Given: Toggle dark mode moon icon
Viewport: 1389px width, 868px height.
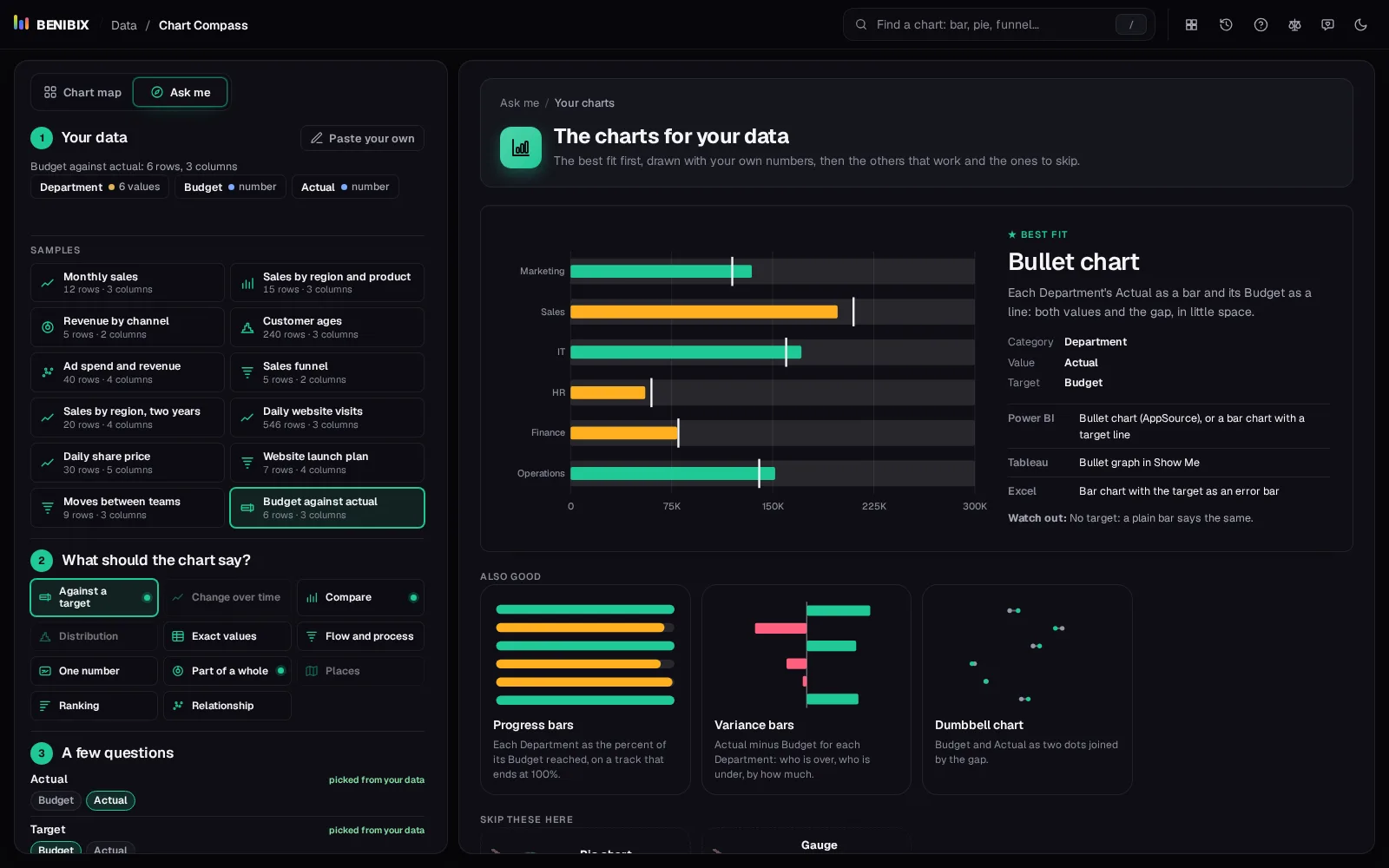Looking at the screenshot, I should tap(1360, 24).
